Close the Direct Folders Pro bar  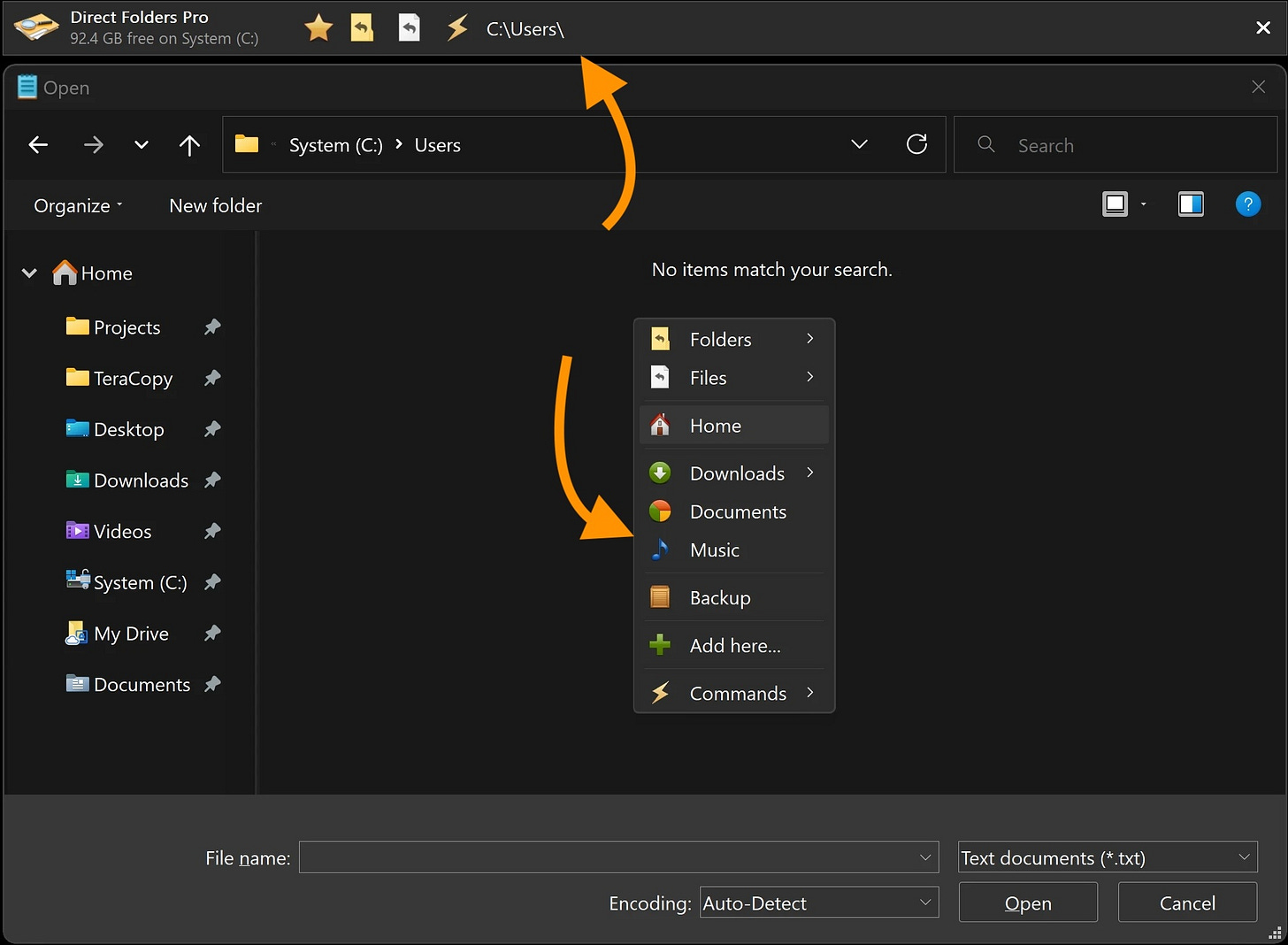click(1263, 28)
